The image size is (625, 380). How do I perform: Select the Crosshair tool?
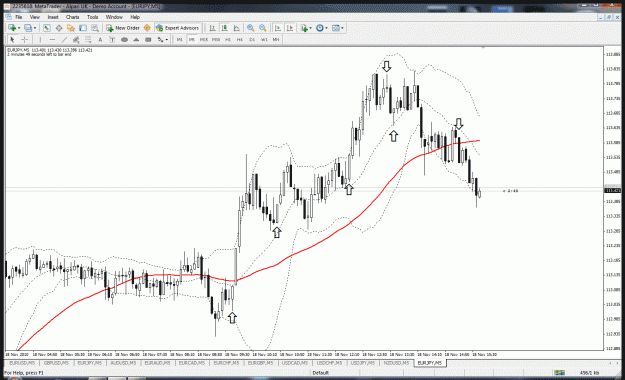pos(24,39)
